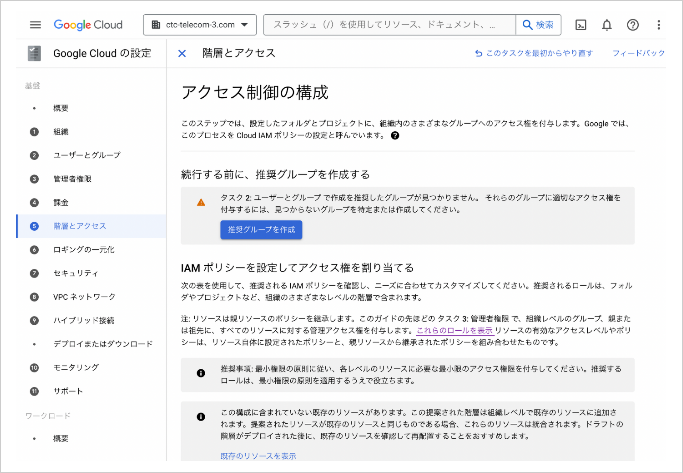The height and width of the screenshot is (473, 683).
Task: Click このタスクを最初からやり直す link
Action: tap(538, 54)
